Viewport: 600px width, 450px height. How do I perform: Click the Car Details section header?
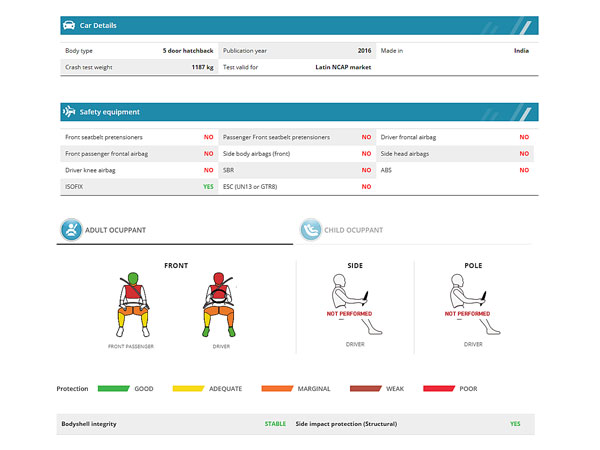click(x=300, y=25)
